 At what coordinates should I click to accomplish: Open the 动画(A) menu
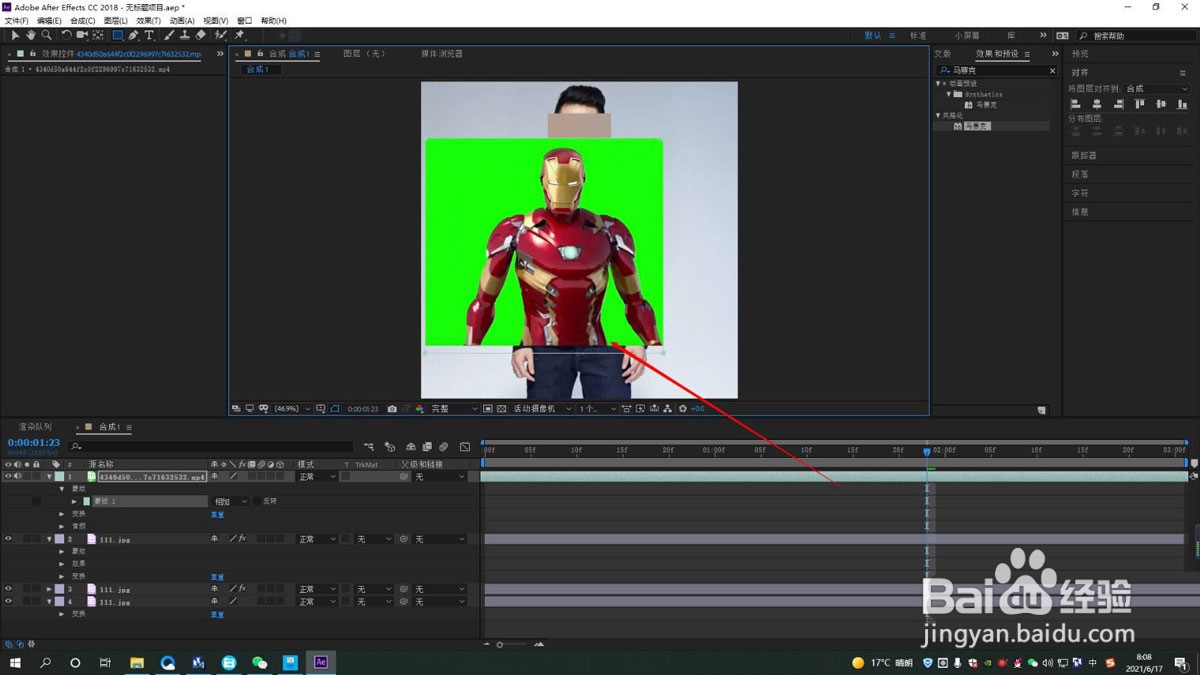(x=181, y=21)
